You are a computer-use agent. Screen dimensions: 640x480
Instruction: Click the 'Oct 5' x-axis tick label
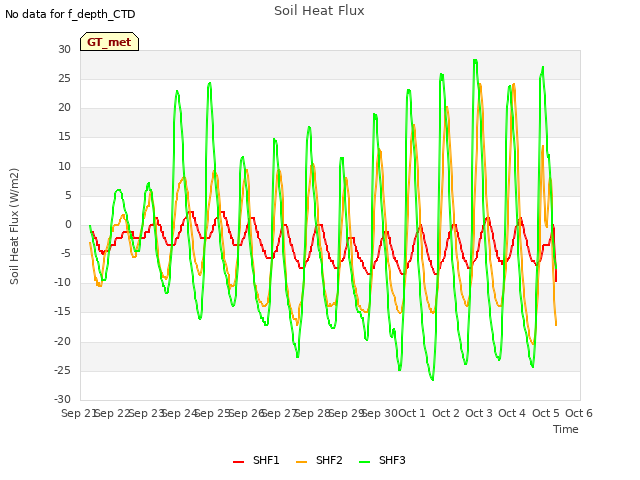point(546,413)
